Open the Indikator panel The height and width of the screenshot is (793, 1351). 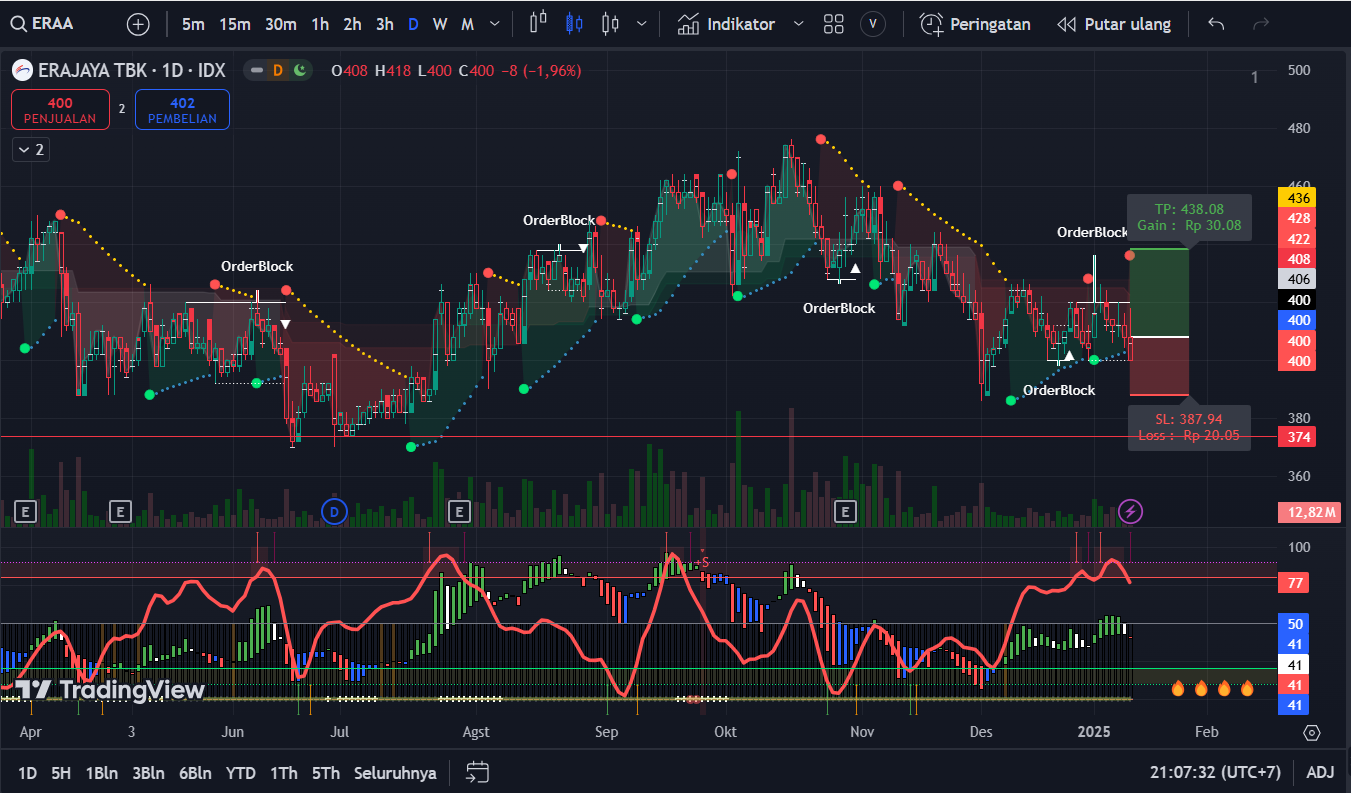click(726, 24)
